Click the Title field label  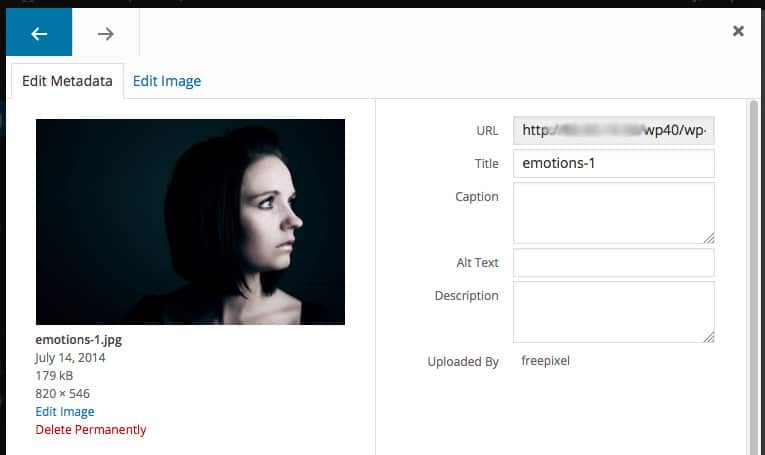point(486,164)
